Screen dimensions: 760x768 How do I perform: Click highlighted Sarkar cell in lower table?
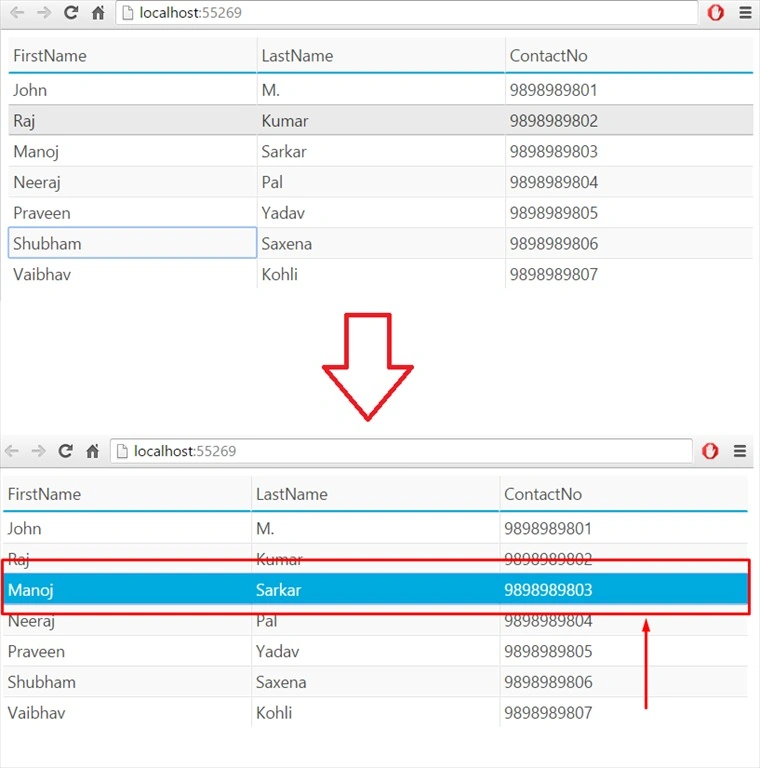(x=376, y=590)
